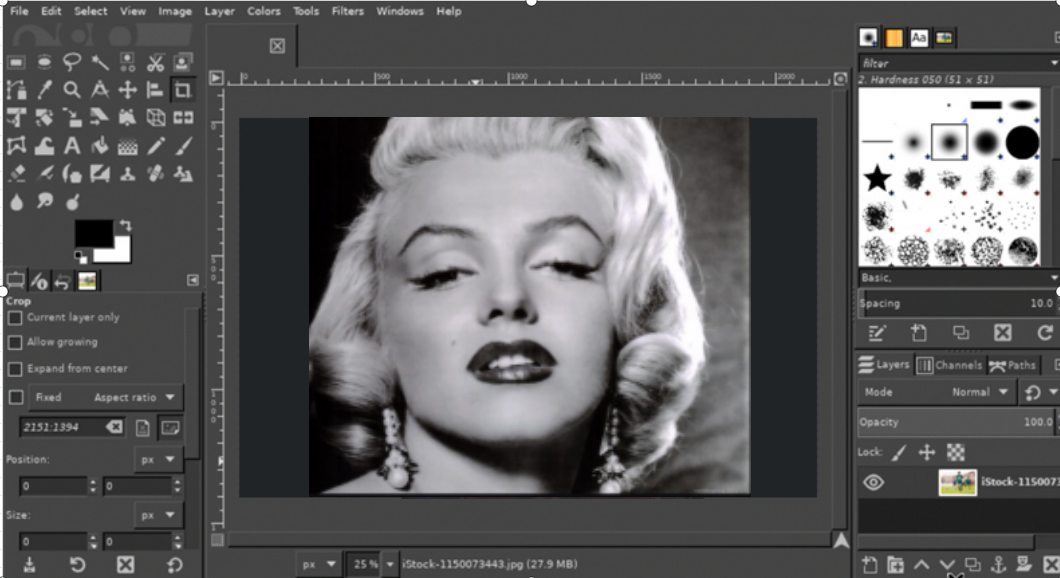This screenshot has height=578, width=1060.
Task: Click the black foreground color swatch
Action: tap(92, 233)
